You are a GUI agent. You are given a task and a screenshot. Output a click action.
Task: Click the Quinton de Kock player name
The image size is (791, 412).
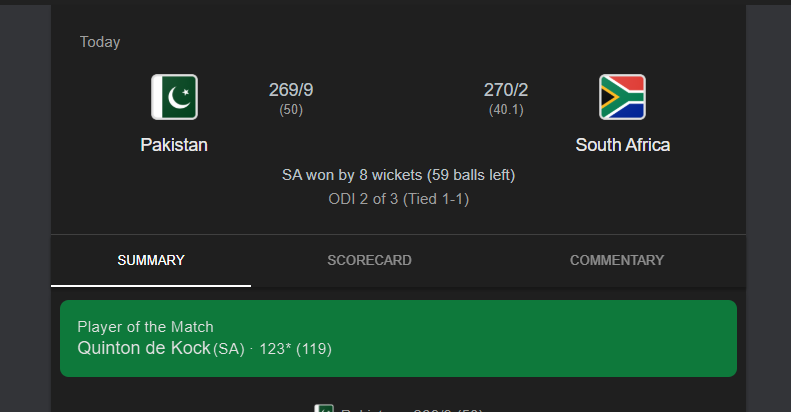click(x=144, y=348)
